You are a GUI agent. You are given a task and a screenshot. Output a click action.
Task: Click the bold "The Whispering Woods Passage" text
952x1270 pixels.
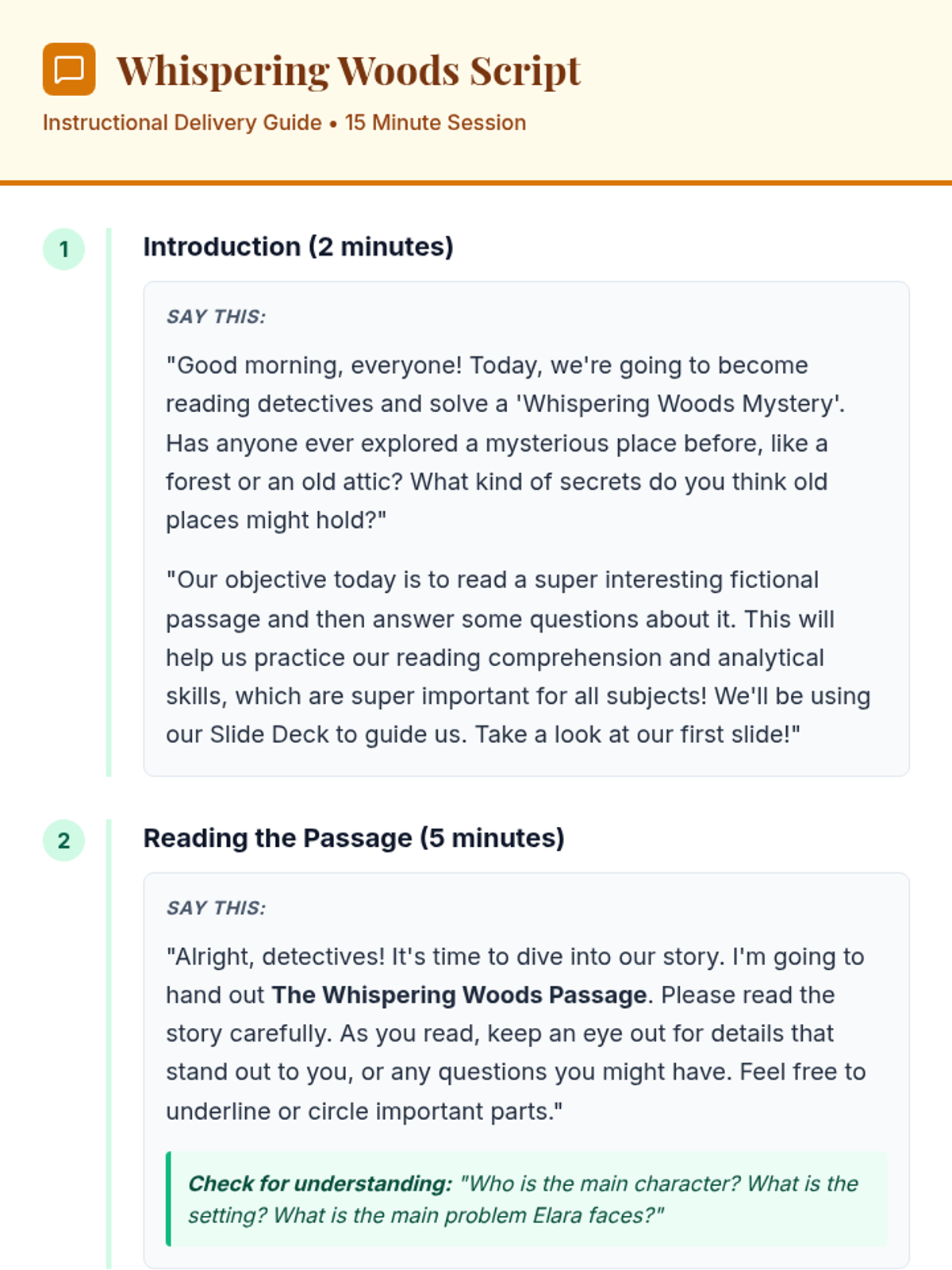pos(459,995)
